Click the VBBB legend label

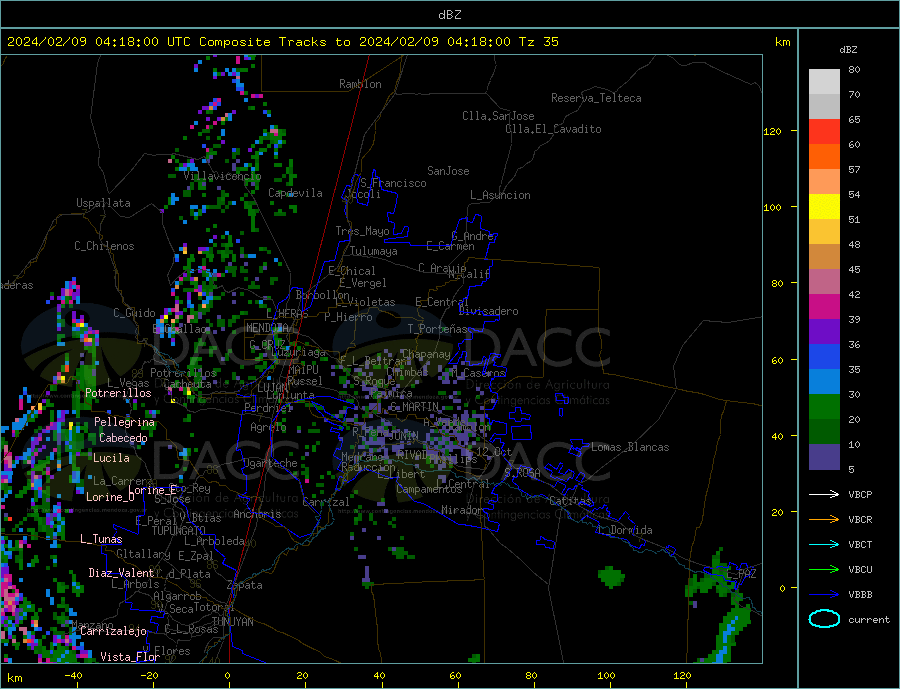[x=860, y=595]
